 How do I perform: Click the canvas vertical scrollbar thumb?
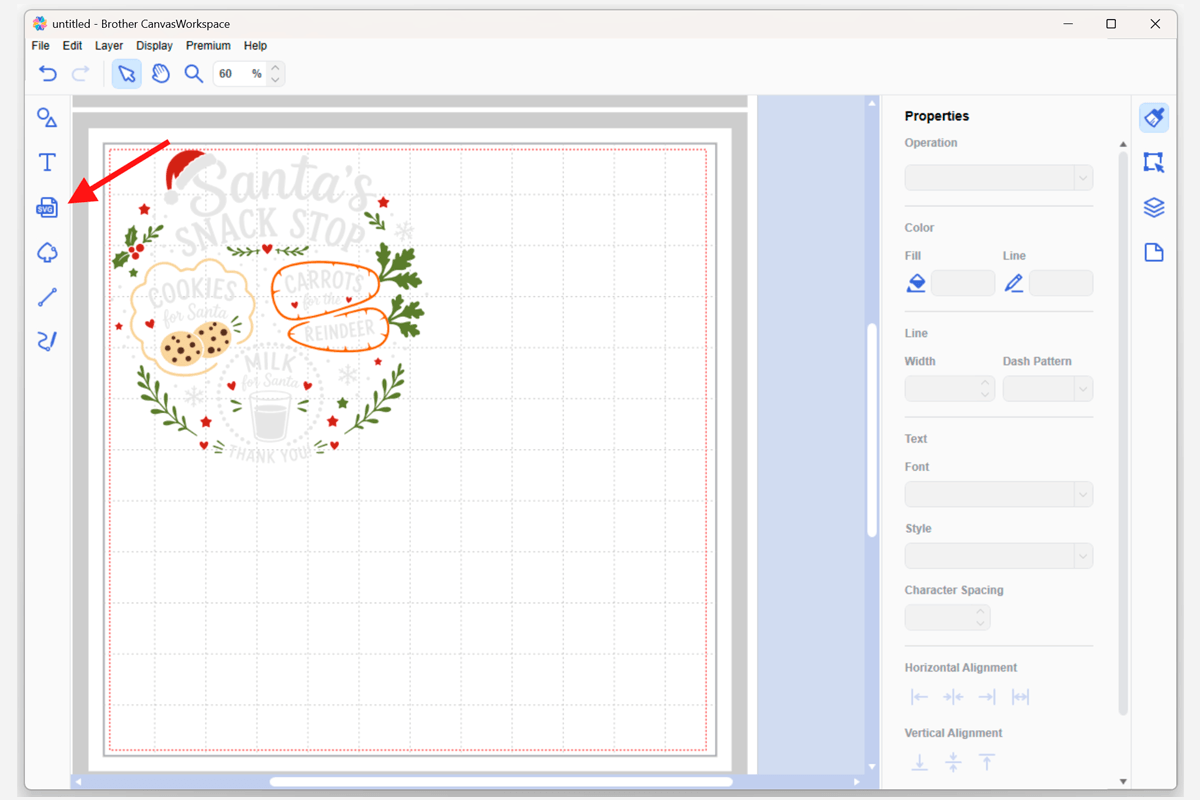(x=872, y=430)
